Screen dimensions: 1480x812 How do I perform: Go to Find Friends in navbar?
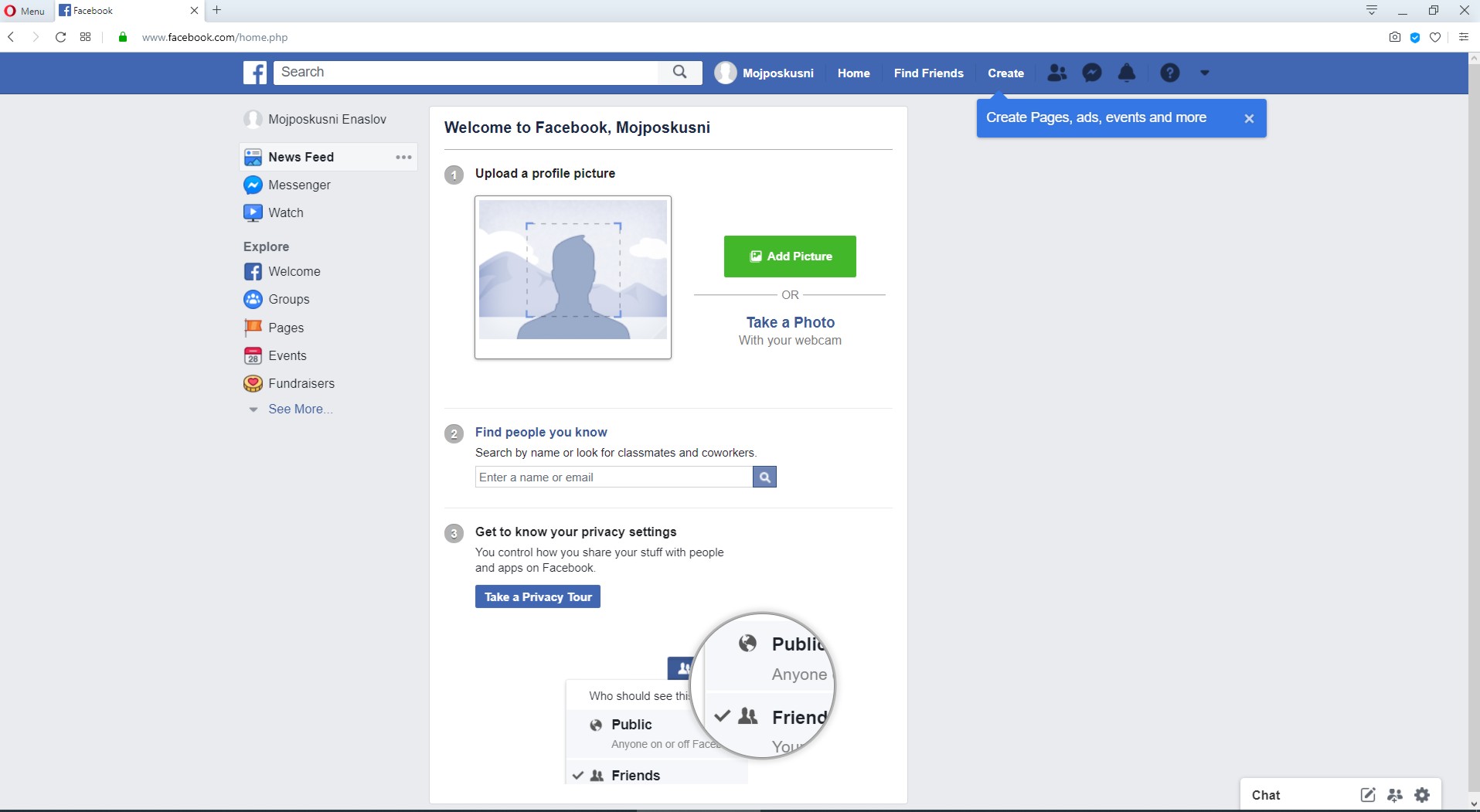click(928, 73)
